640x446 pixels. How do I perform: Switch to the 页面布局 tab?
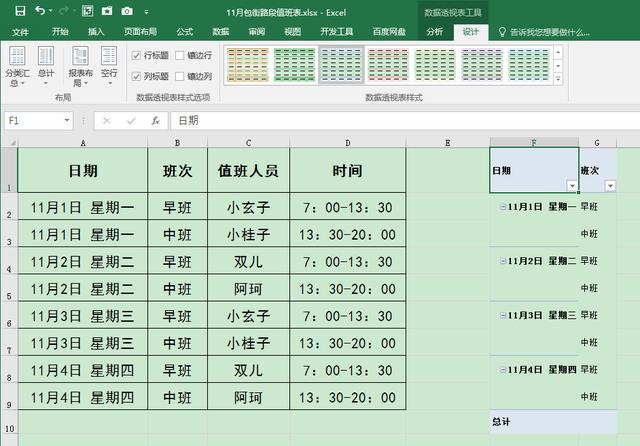click(x=140, y=32)
